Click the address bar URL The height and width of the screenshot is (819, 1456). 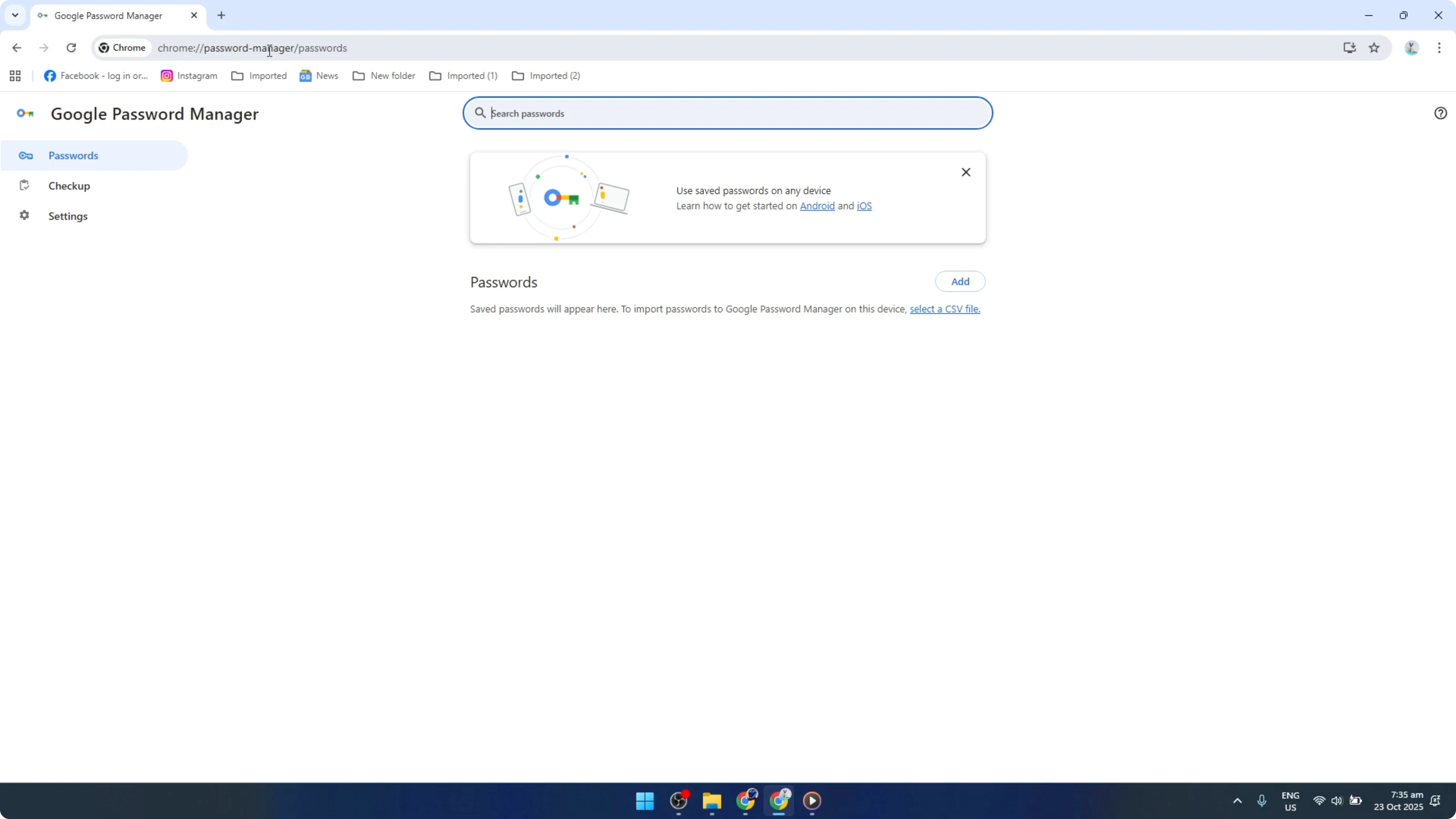tap(252, 48)
